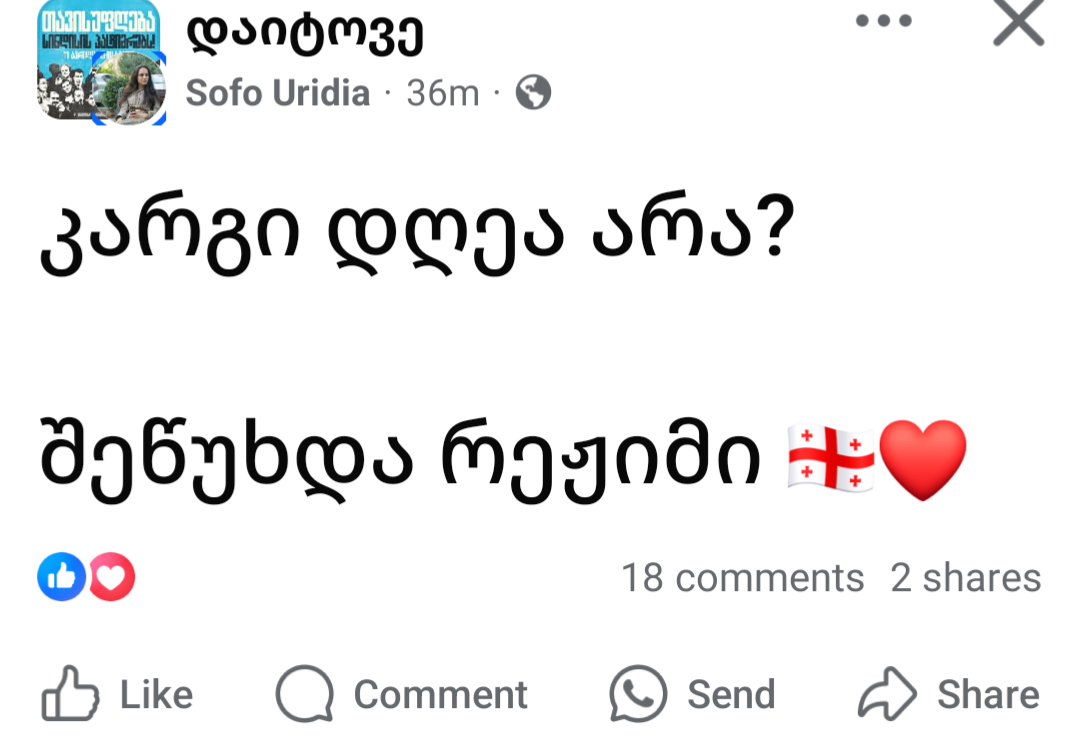Click the Georgian flag emoji in post
Viewport: 1080px width, 750px height.
[x=830, y=459]
